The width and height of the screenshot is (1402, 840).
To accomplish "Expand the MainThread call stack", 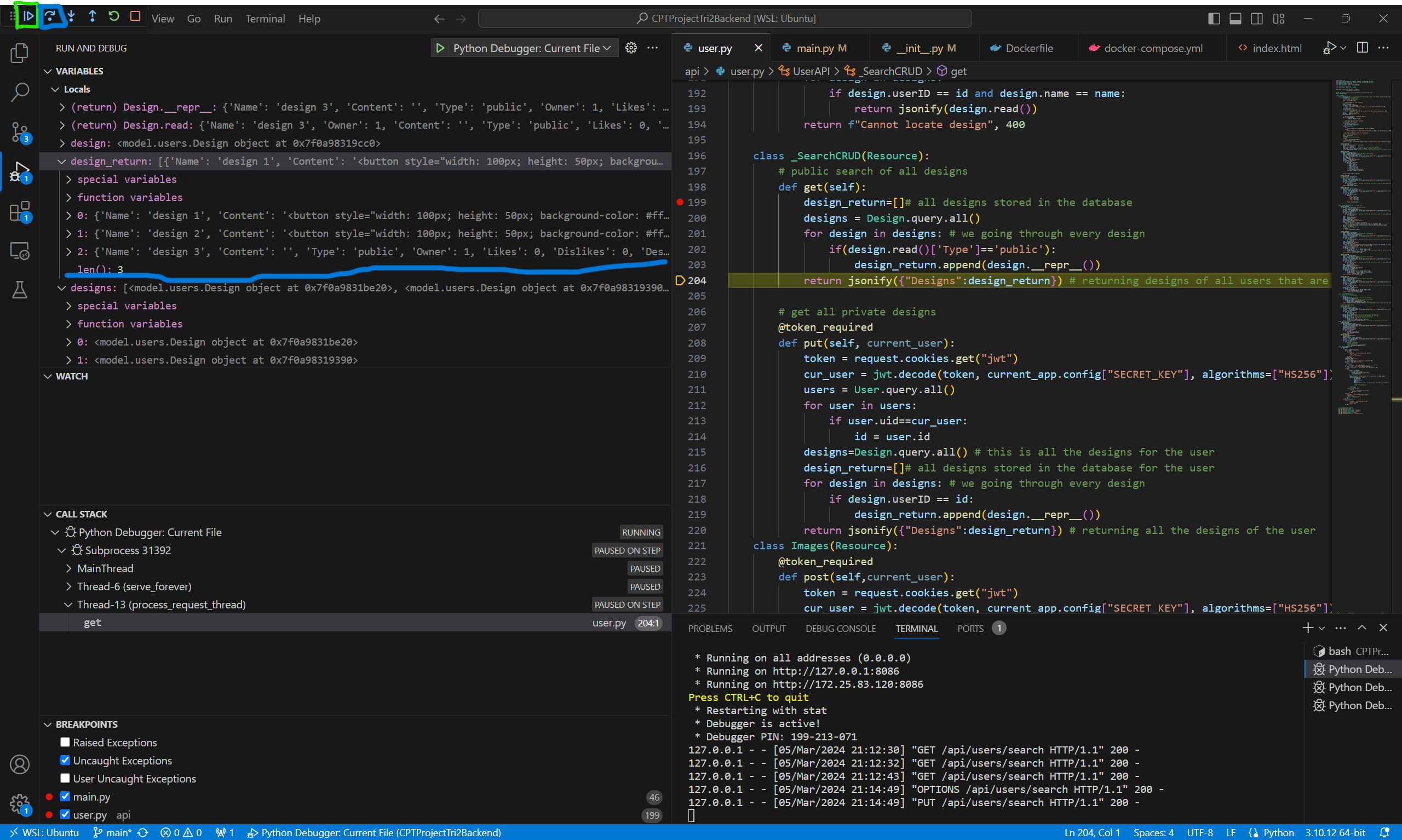I will tap(68, 568).
